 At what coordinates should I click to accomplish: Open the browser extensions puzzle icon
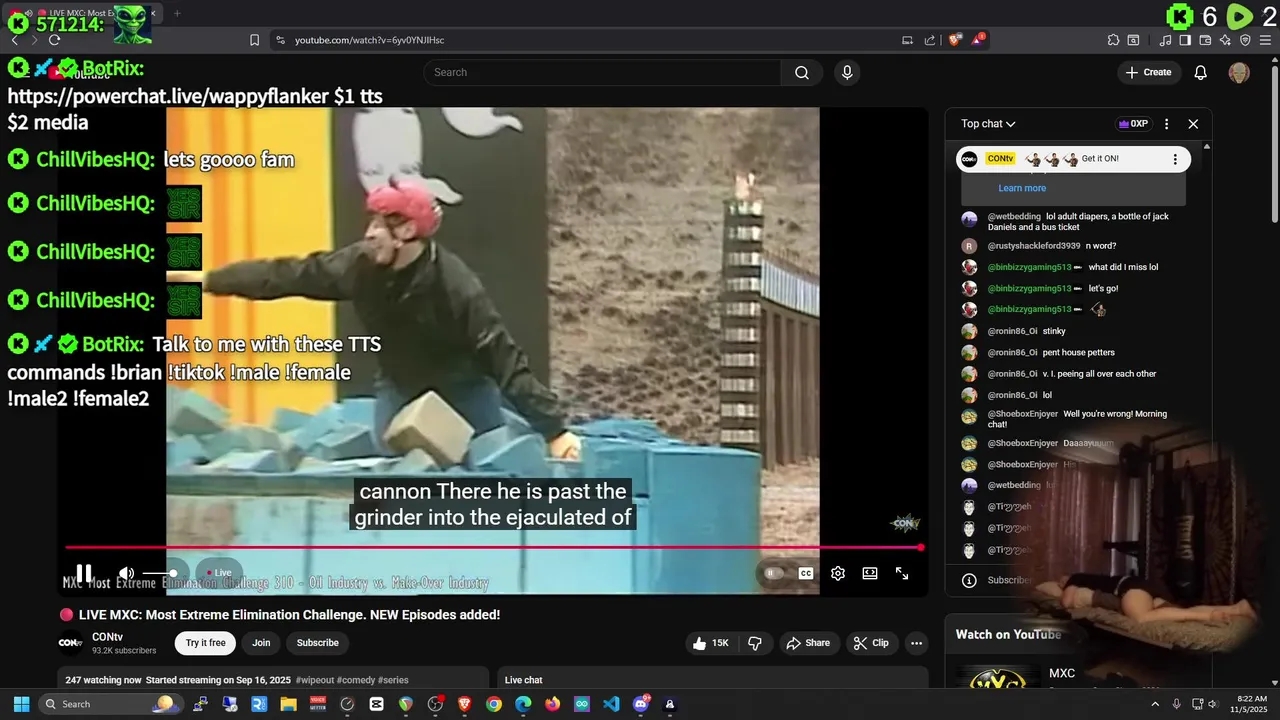pyautogui.click(x=1113, y=40)
